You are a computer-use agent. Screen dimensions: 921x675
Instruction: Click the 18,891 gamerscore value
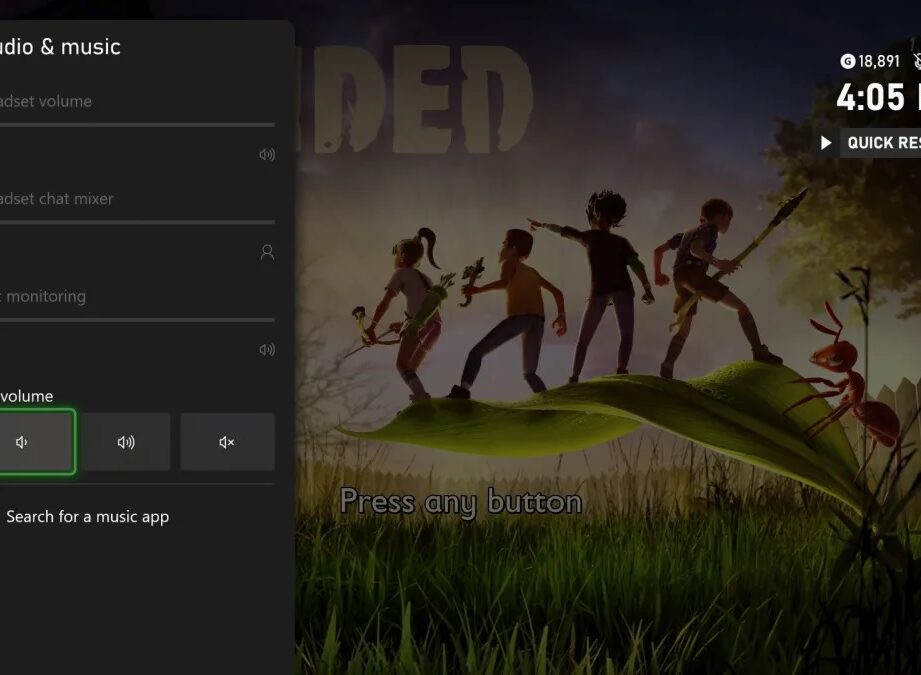tap(879, 61)
